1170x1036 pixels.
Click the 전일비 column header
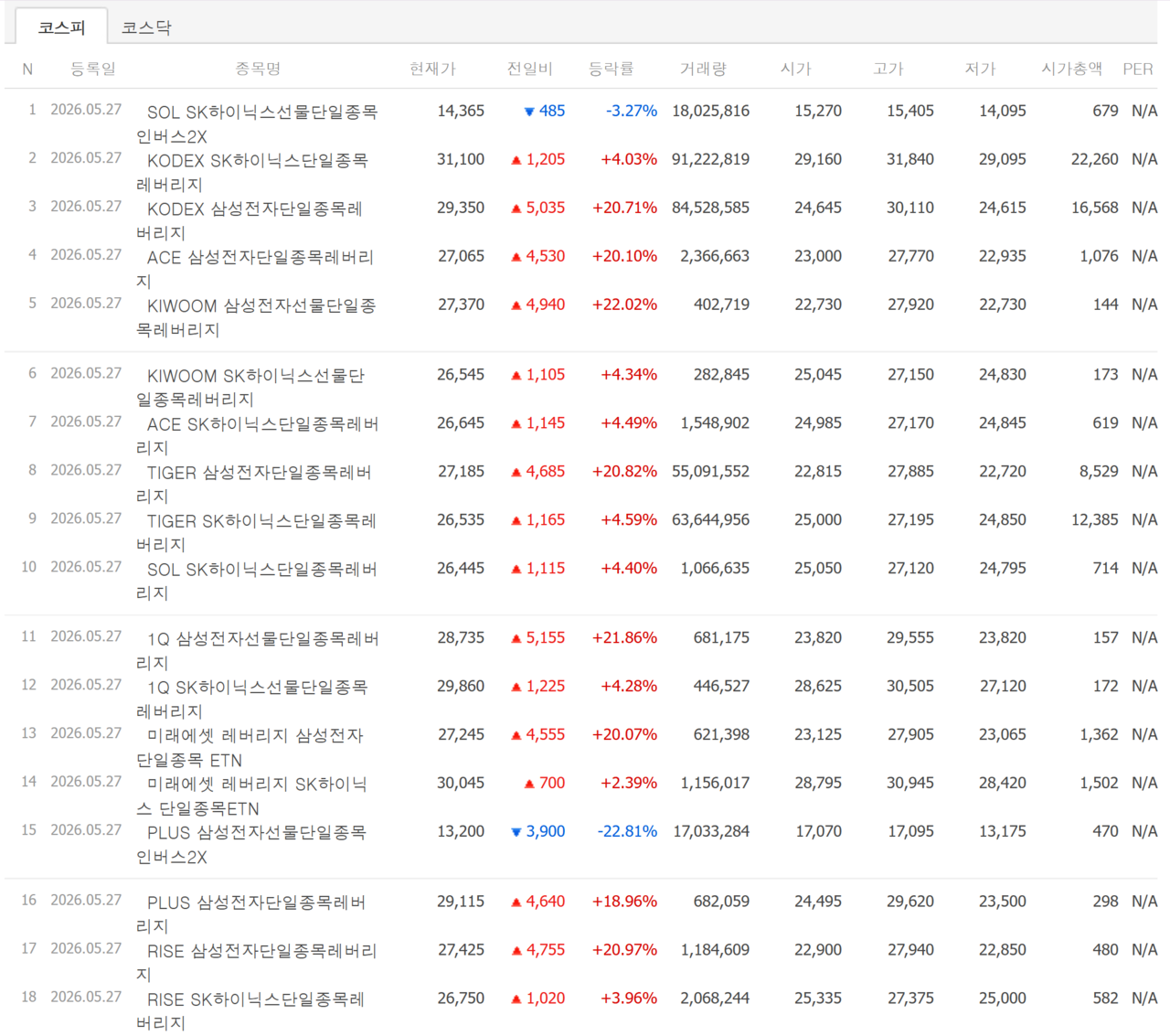(530, 69)
